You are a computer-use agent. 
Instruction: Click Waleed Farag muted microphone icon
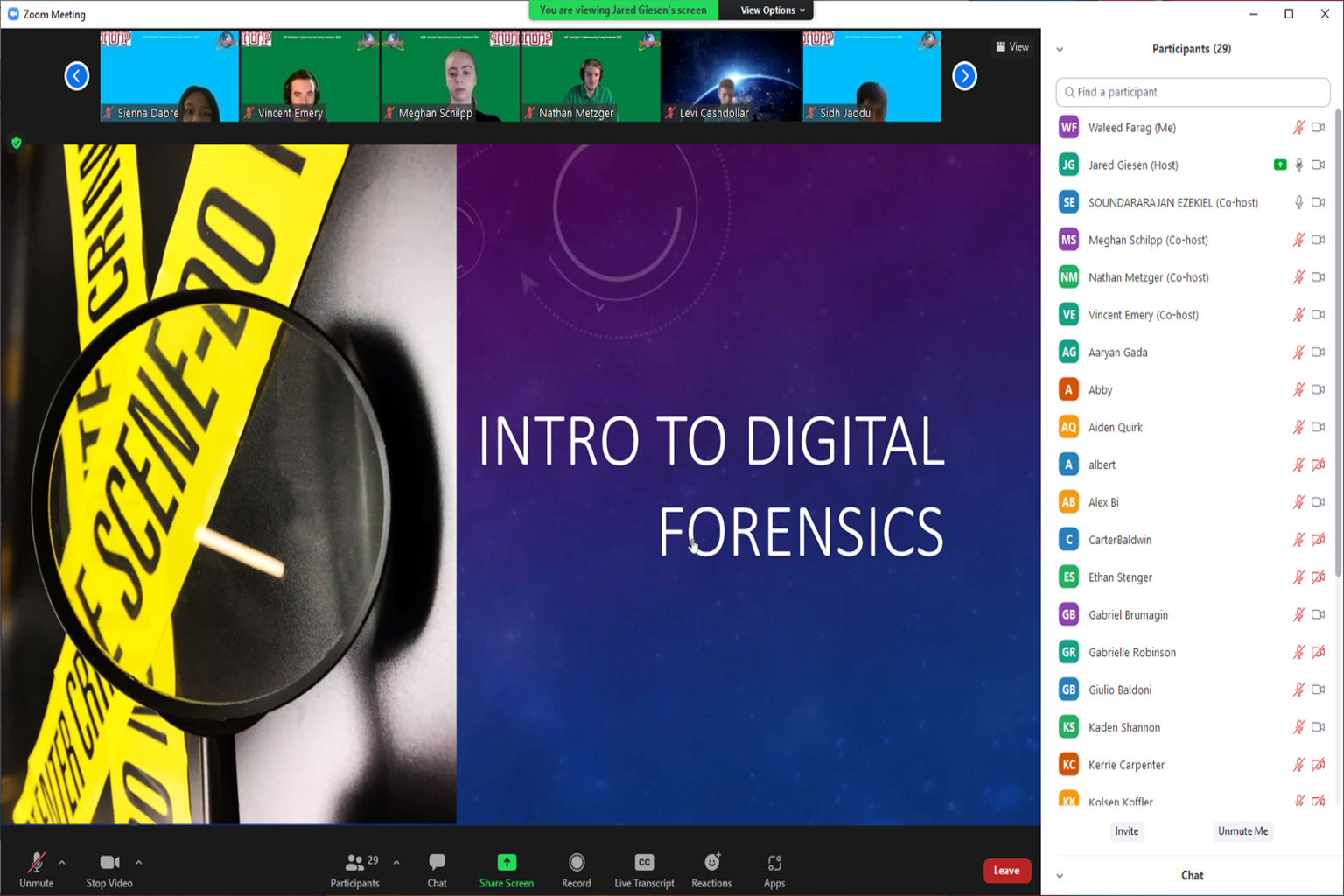(x=1299, y=128)
